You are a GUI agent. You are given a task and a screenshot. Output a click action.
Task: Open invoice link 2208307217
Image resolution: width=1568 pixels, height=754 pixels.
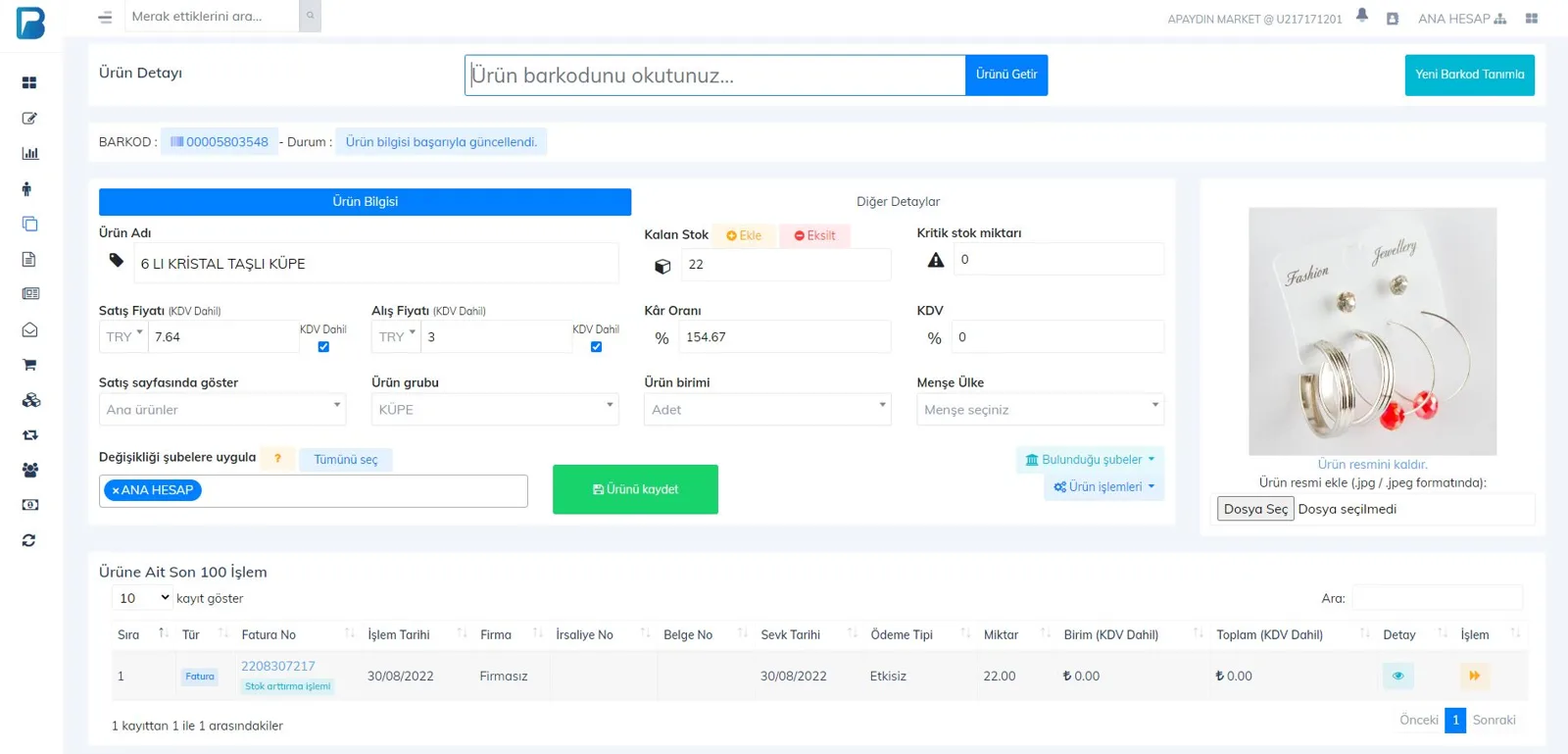click(278, 666)
